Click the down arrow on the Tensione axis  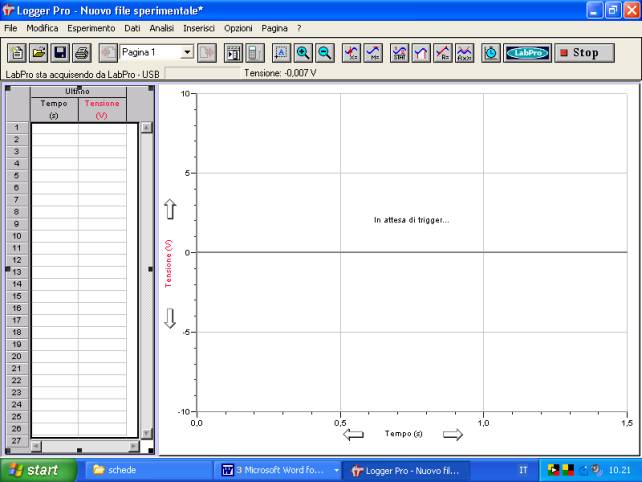(170, 318)
